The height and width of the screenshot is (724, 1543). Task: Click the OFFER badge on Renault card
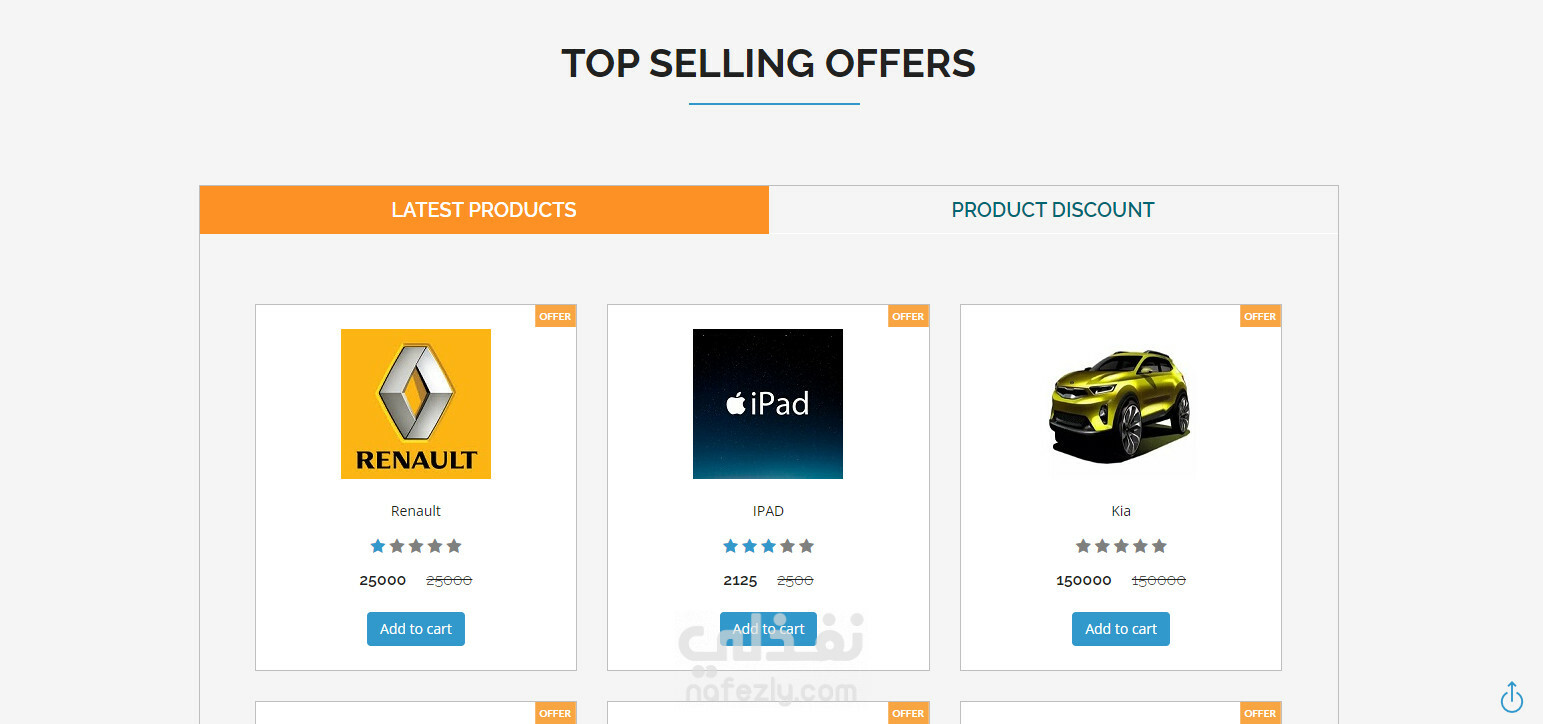tap(555, 316)
